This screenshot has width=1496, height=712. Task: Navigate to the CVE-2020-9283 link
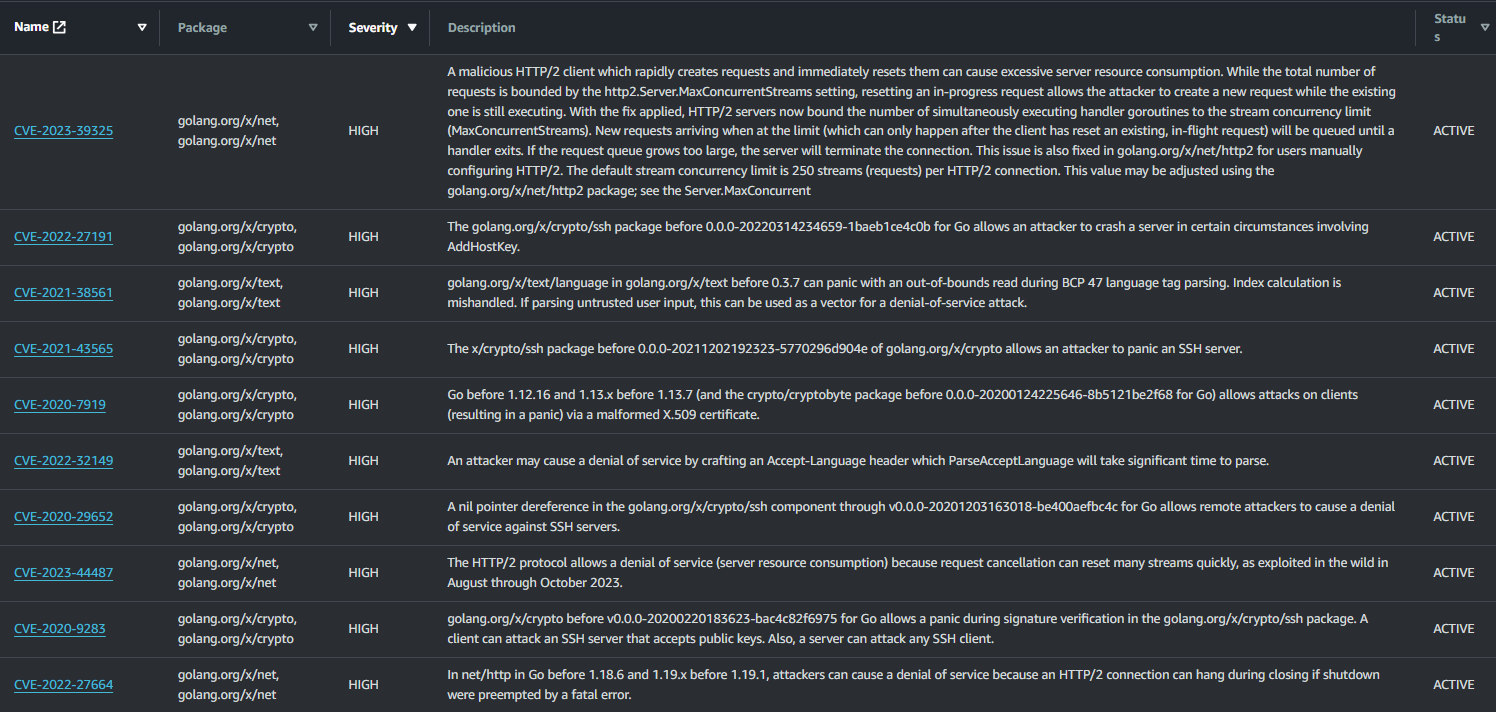[x=60, y=629]
